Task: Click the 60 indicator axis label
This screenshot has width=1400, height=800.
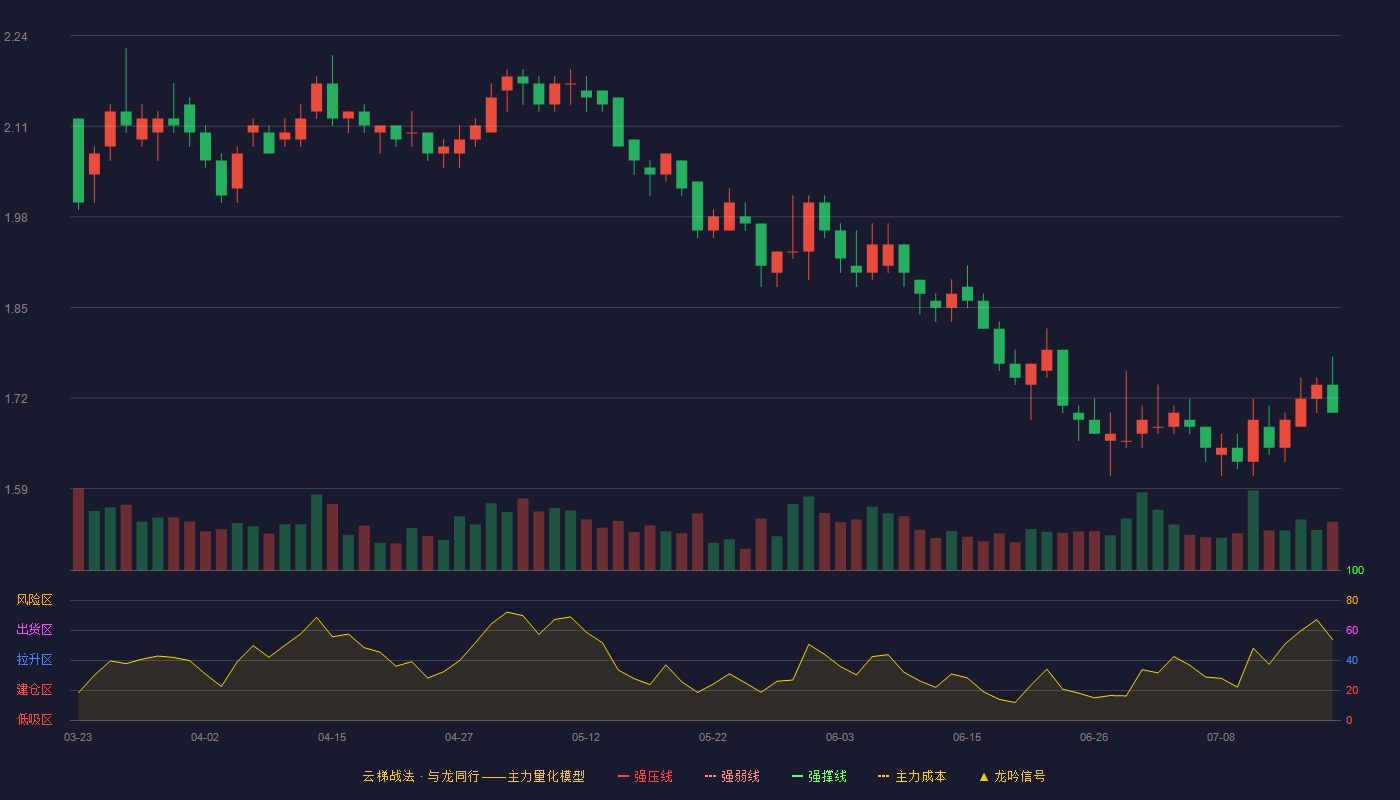Action: tap(1352, 631)
